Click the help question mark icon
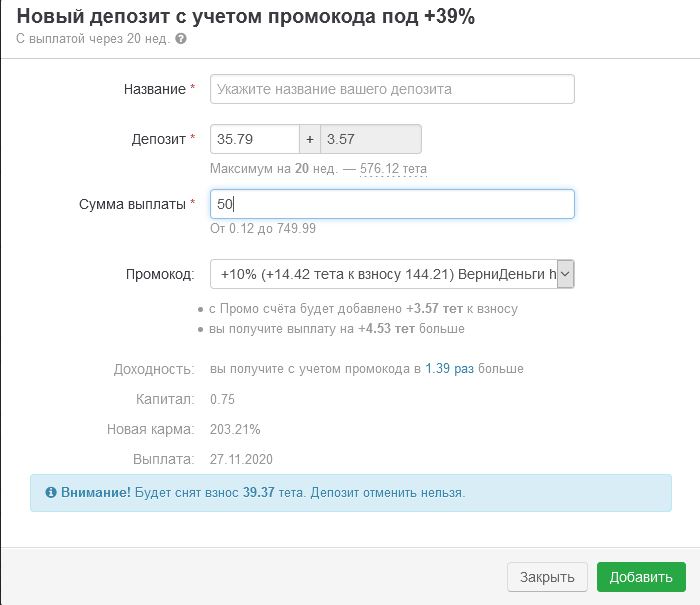 coord(181,39)
